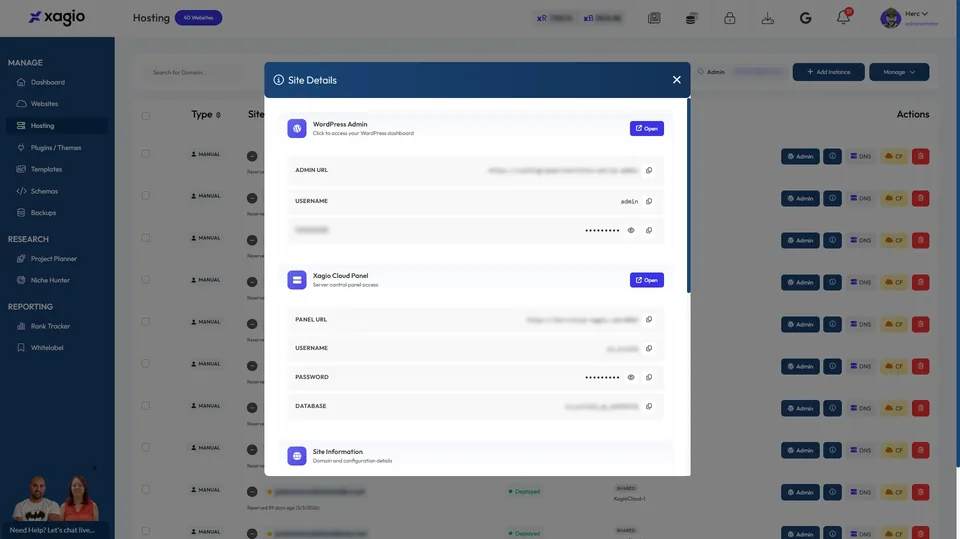Open Whitelabel settings

(x=47, y=347)
